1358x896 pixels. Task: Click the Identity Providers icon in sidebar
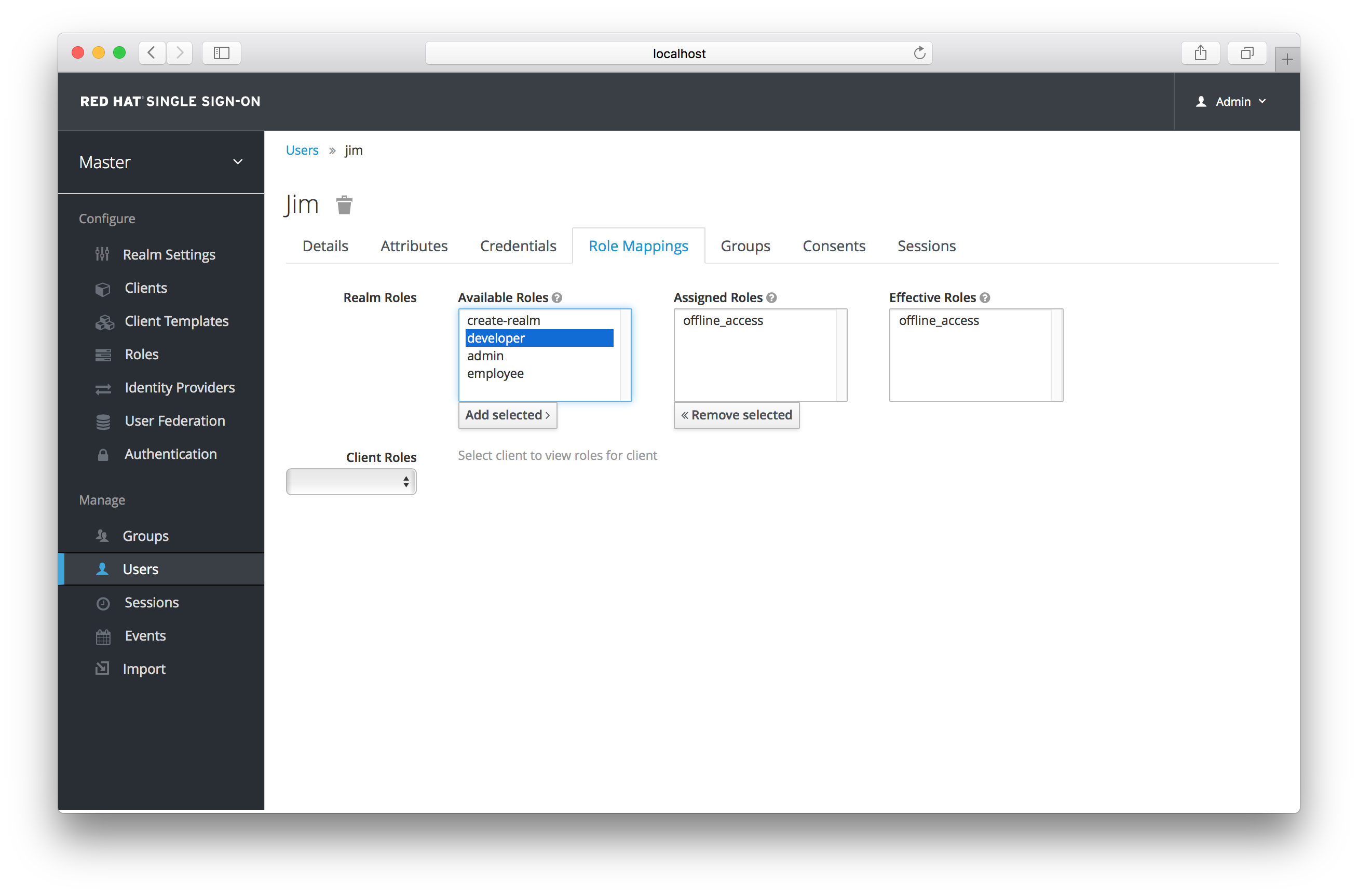point(102,387)
